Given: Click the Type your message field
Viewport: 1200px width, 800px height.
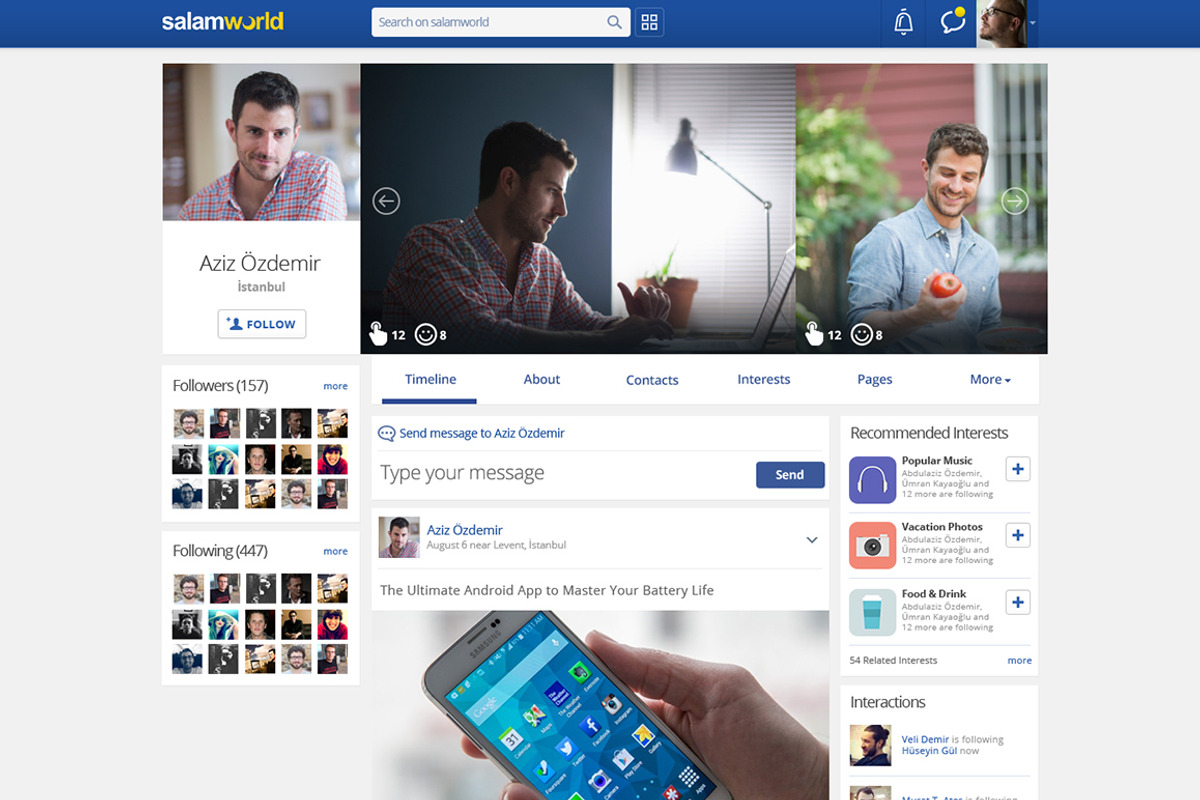Looking at the screenshot, I should click(x=564, y=473).
